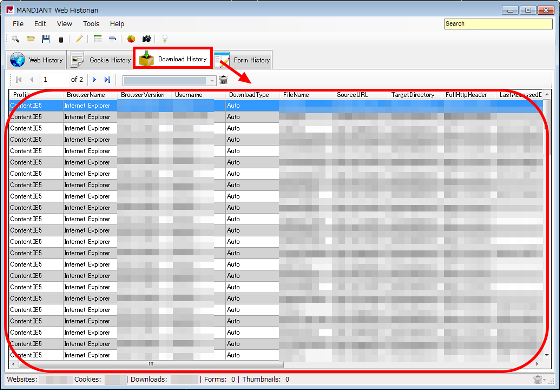This screenshot has height=390, width=560.
Task: Sort by the Username column header
Action: point(199,95)
